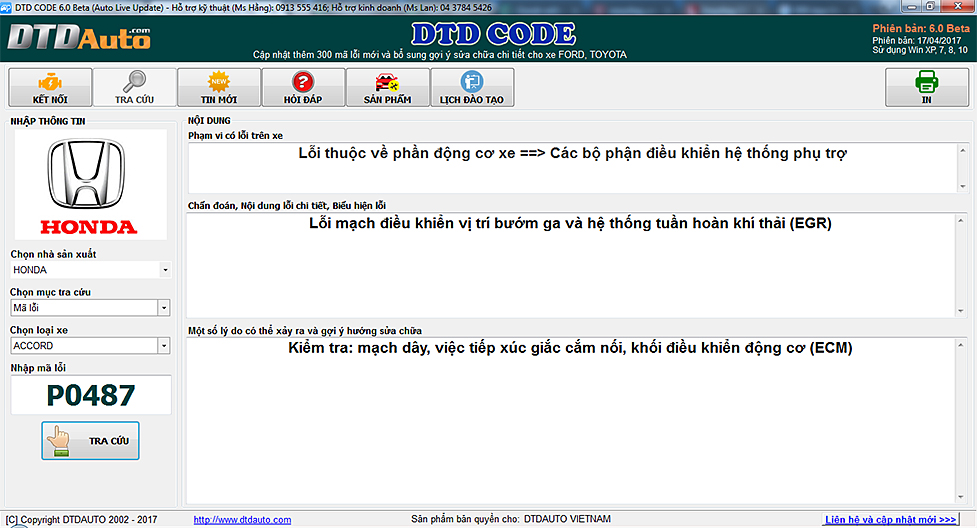Click the TRA CỨU hand lookup button

click(x=90, y=441)
